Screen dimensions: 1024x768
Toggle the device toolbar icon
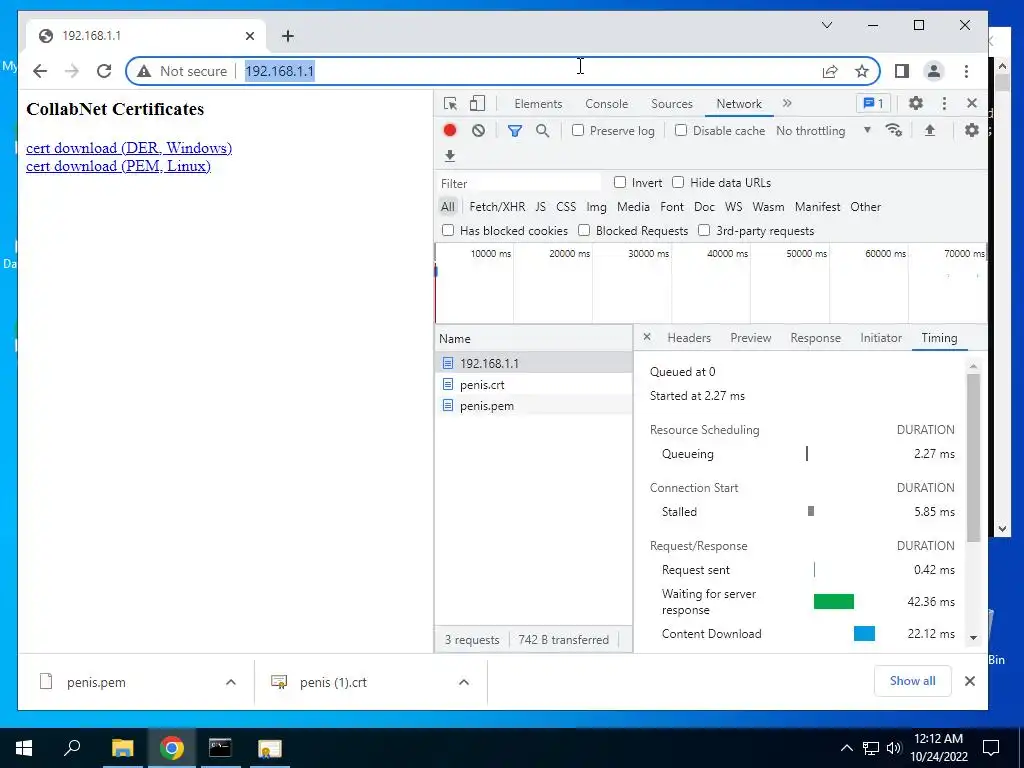click(477, 104)
